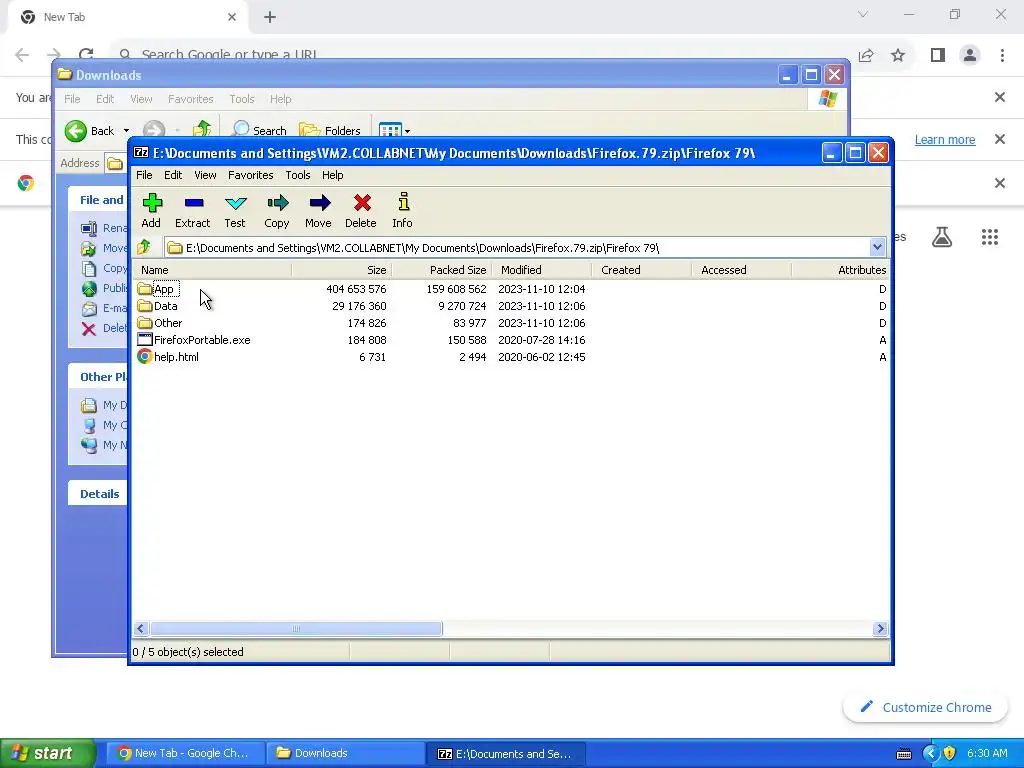Bookmark this tab with the star icon
The image size is (1024, 768).
coord(898,56)
